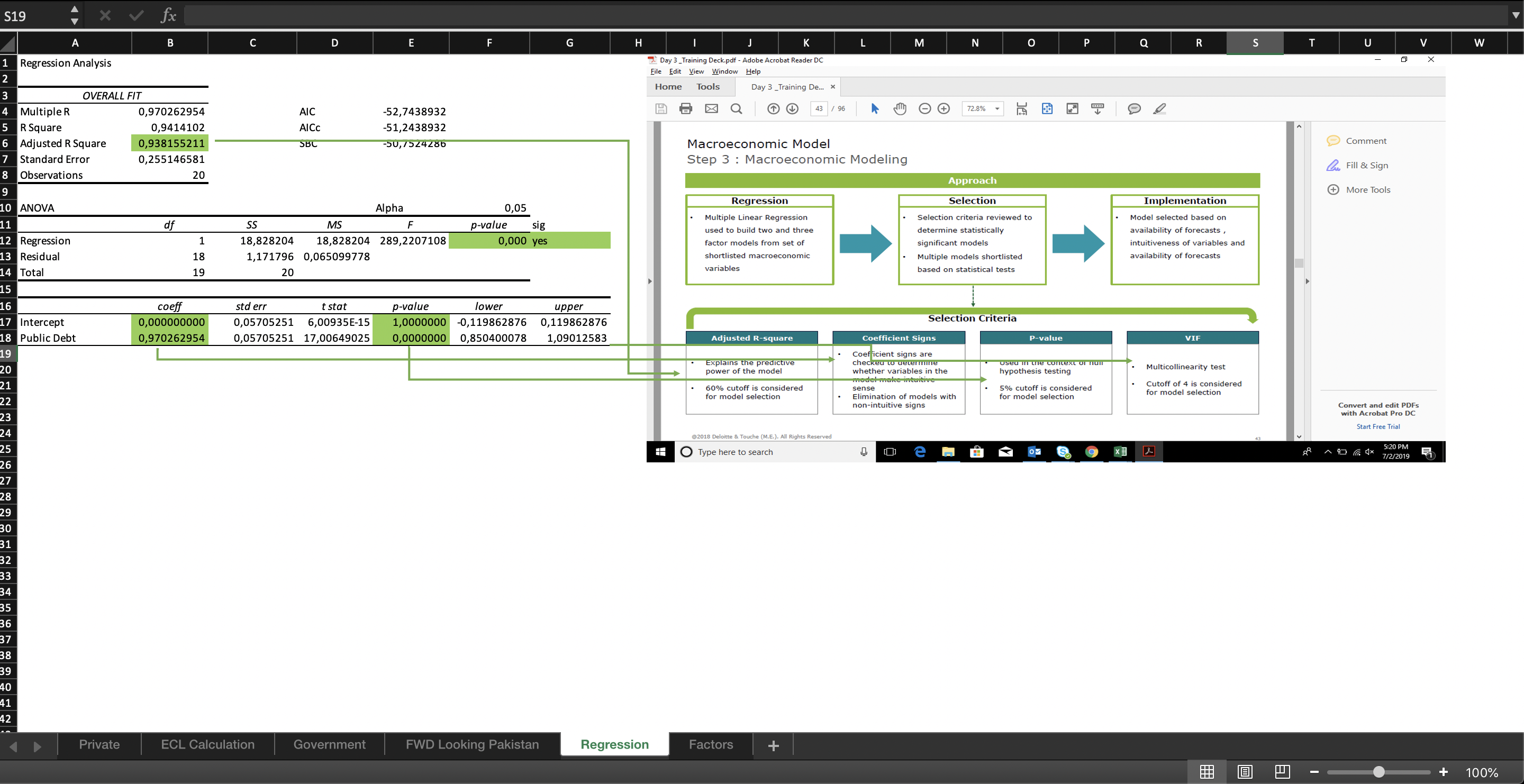
Task: Print the PDF document
Action: click(x=686, y=109)
